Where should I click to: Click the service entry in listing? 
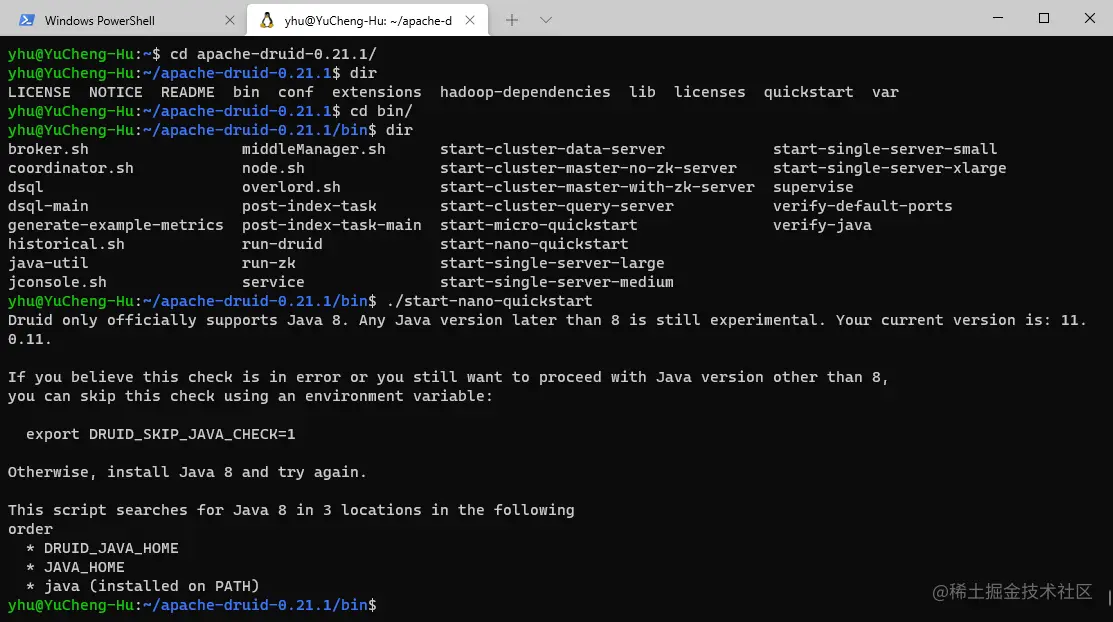(x=273, y=282)
